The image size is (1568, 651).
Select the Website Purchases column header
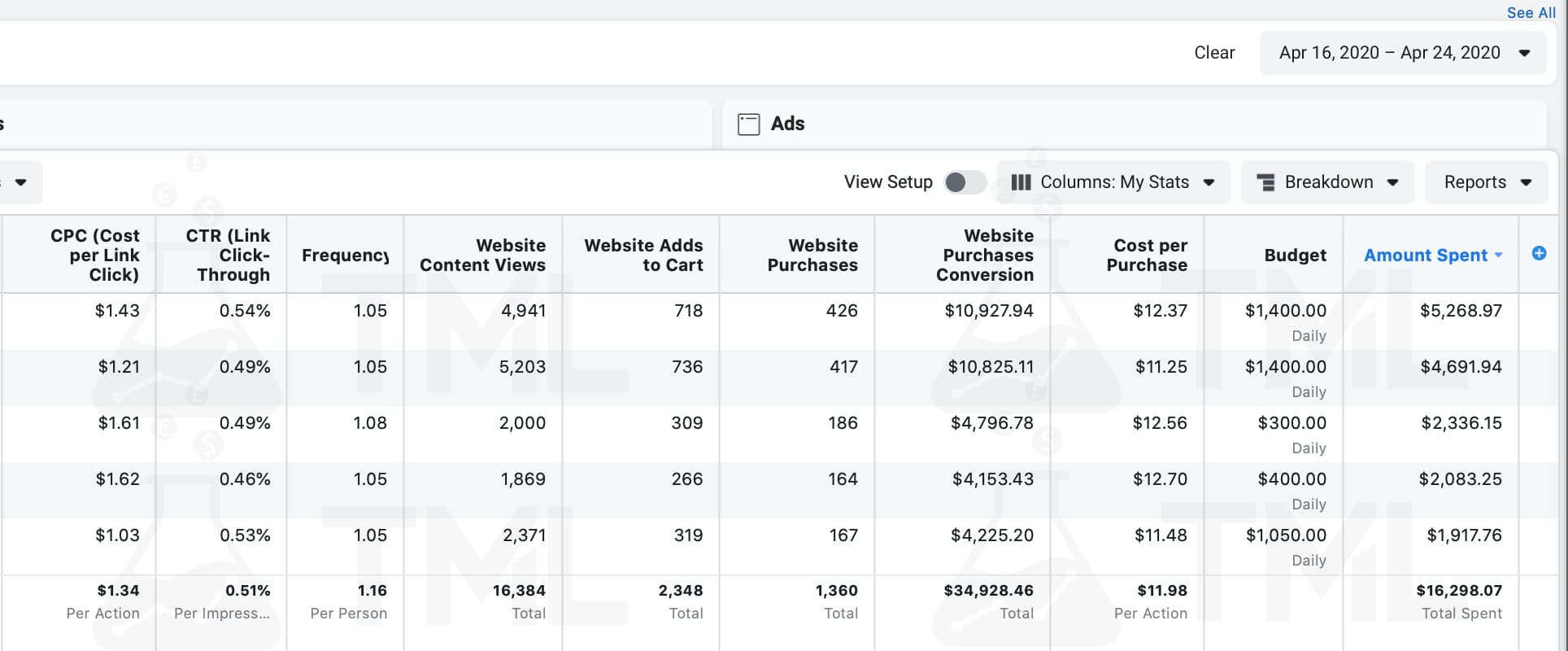click(x=812, y=256)
